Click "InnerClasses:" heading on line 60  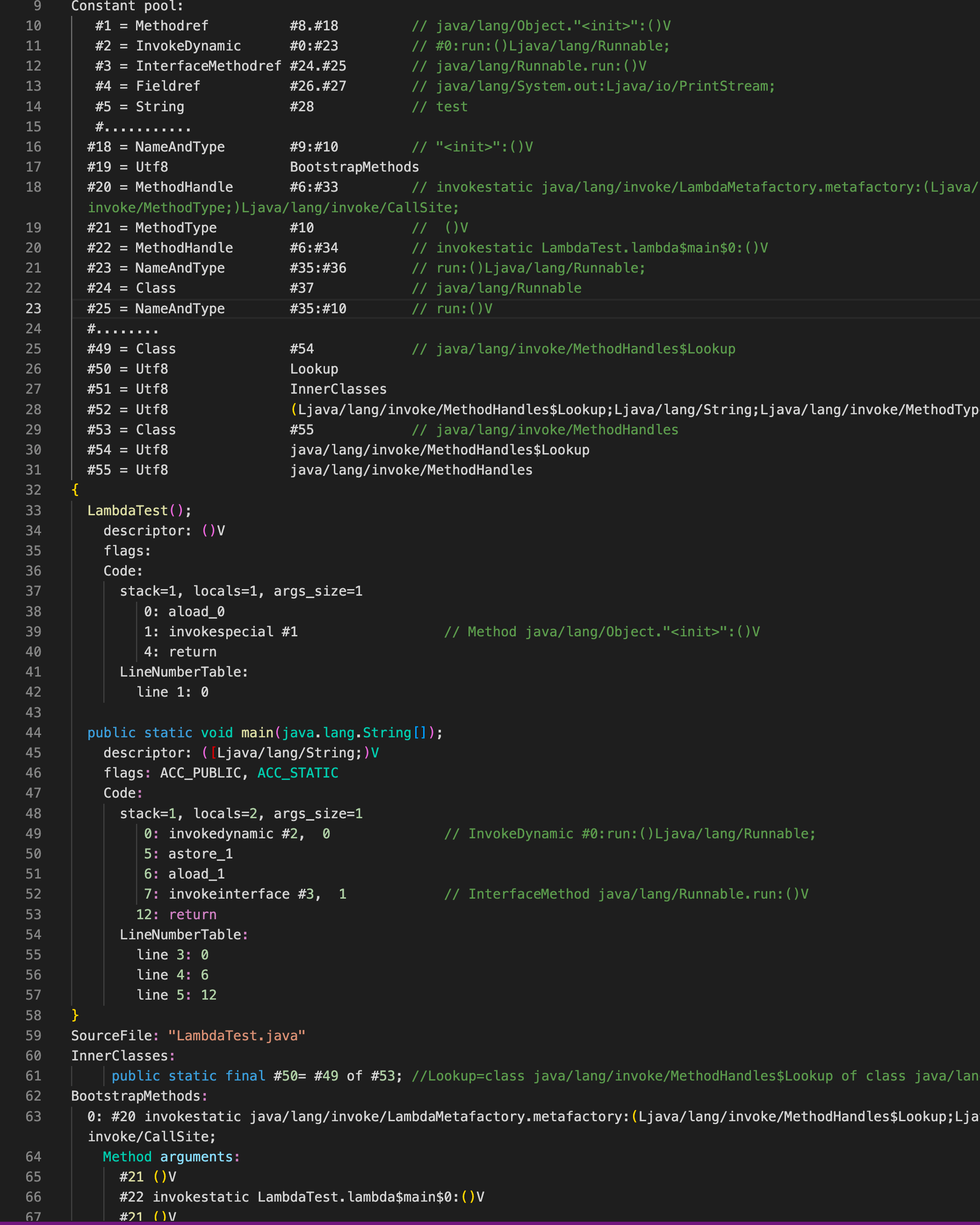[123, 1056]
